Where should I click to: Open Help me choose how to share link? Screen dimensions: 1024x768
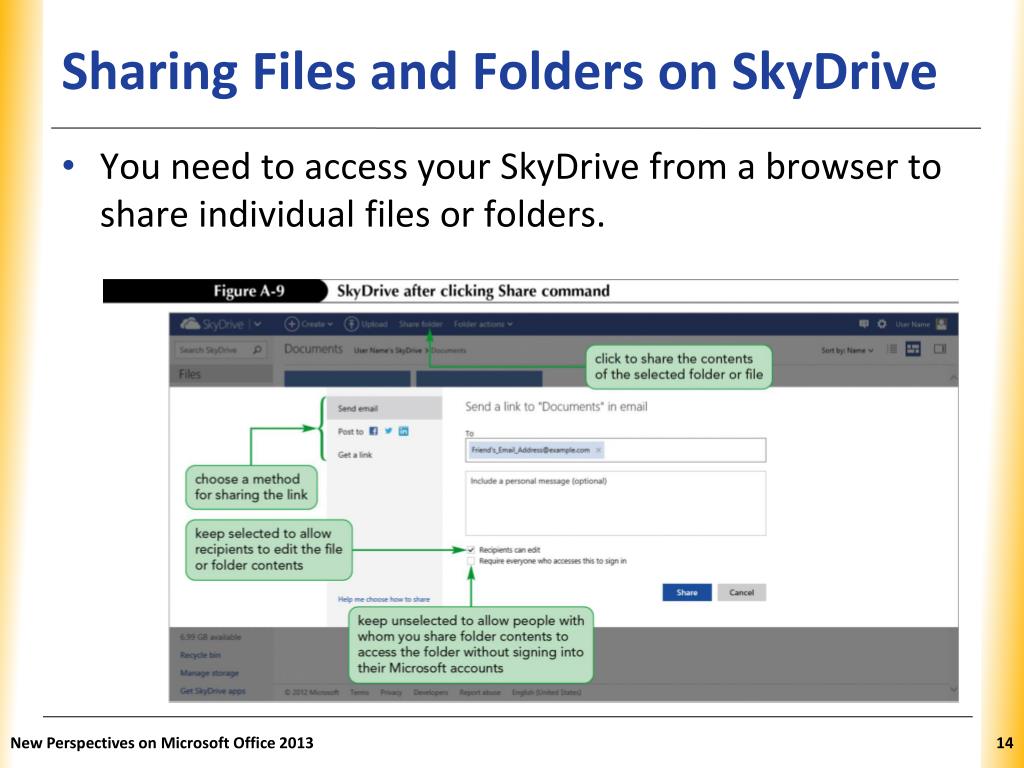(x=384, y=599)
